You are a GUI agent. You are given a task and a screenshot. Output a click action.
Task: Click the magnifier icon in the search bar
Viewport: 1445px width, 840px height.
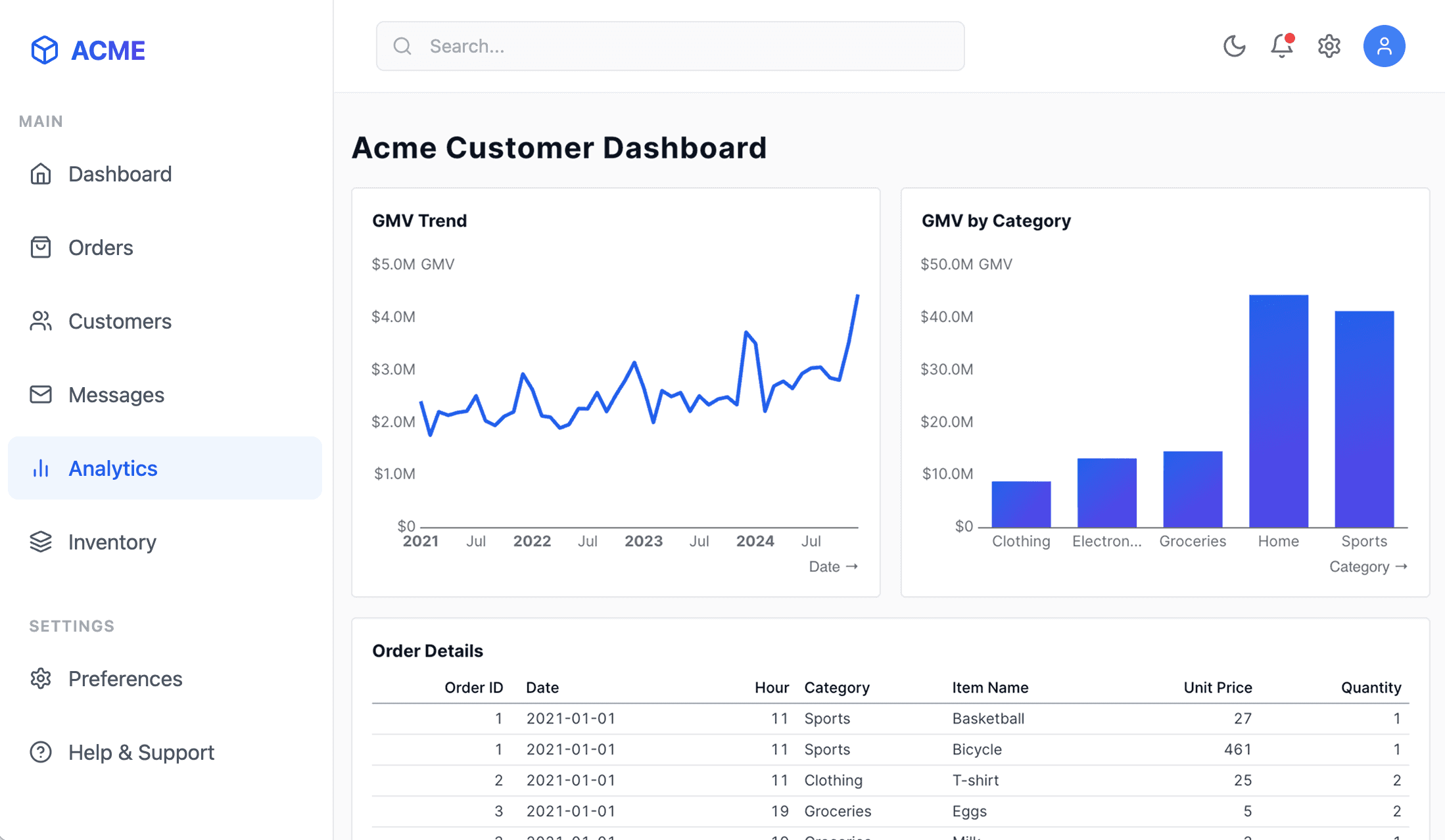coord(403,46)
